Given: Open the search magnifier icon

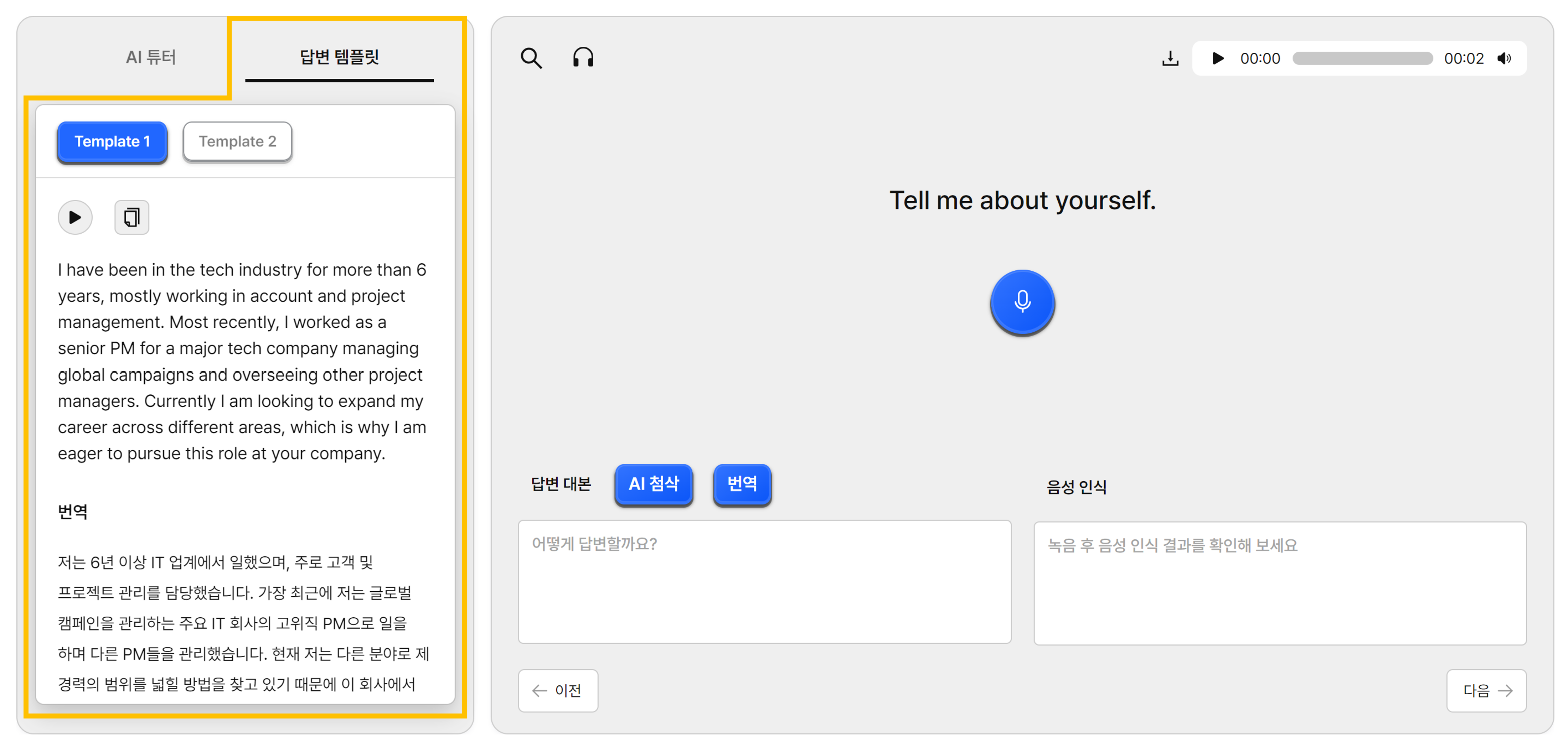Looking at the screenshot, I should [531, 58].
